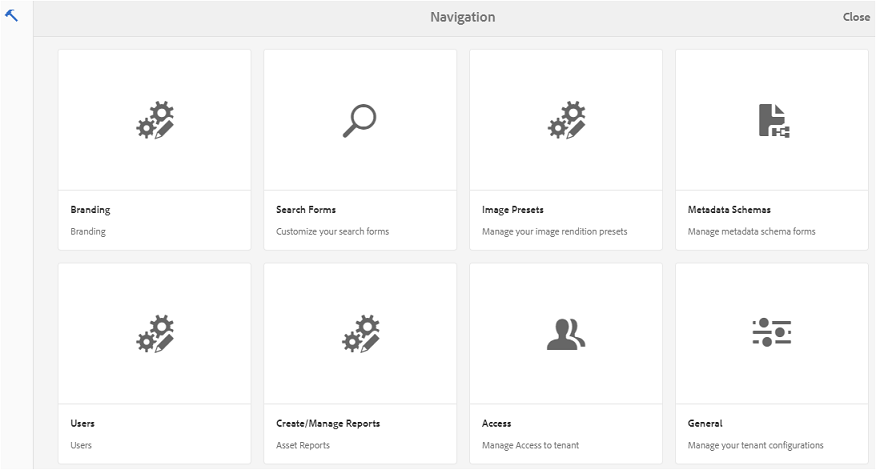The width and height of the screenshot is (876, 470).
Task: Select the Access people icon
Action: tap(566, 334)
